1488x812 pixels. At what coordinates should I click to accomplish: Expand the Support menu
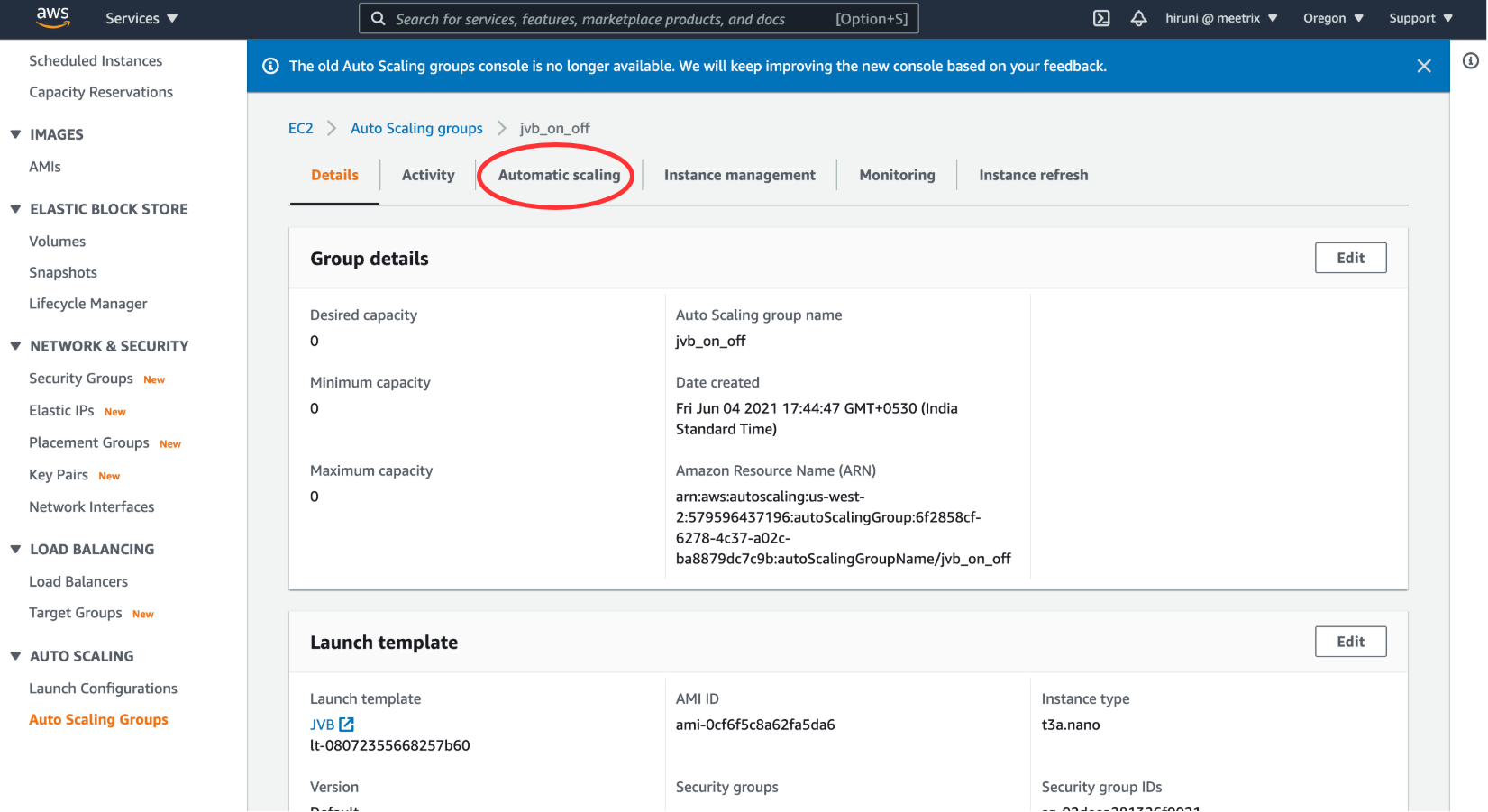click(1420, 18)
